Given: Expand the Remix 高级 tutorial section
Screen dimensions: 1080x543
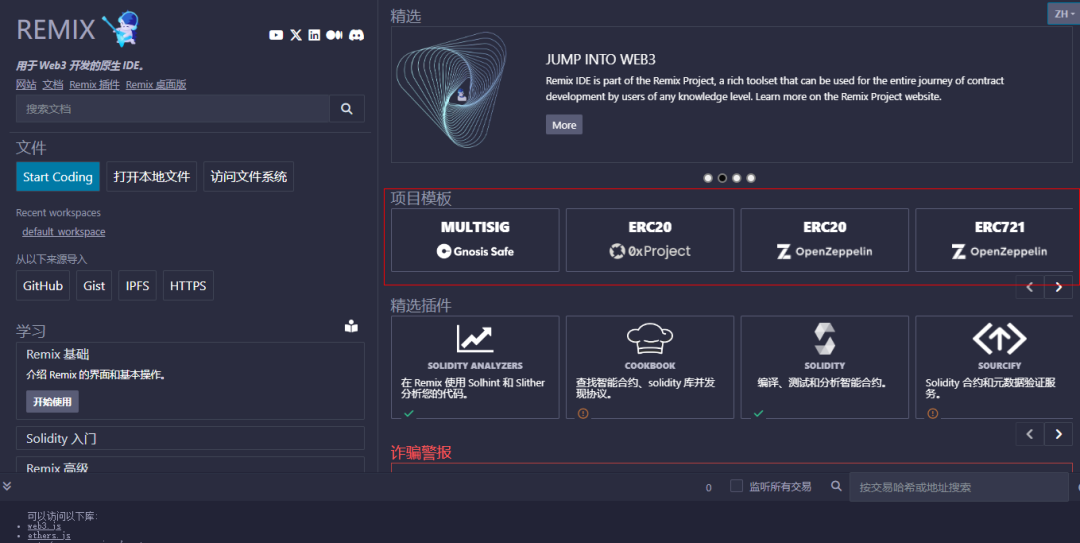Looking at the screenshot, I should (x=190, y=465).
